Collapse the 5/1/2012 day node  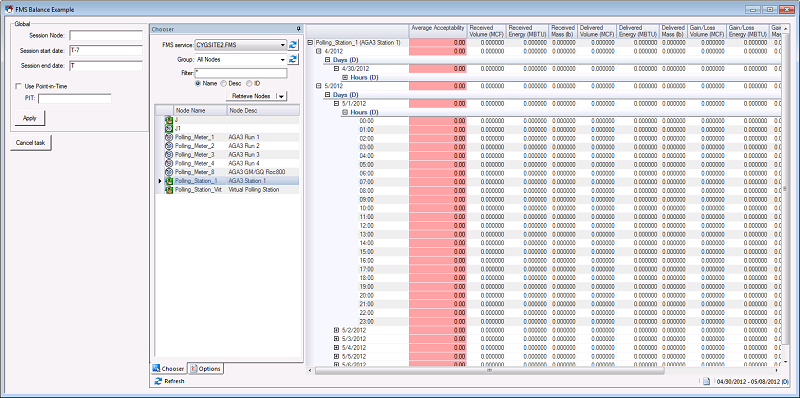coord(336,104)
